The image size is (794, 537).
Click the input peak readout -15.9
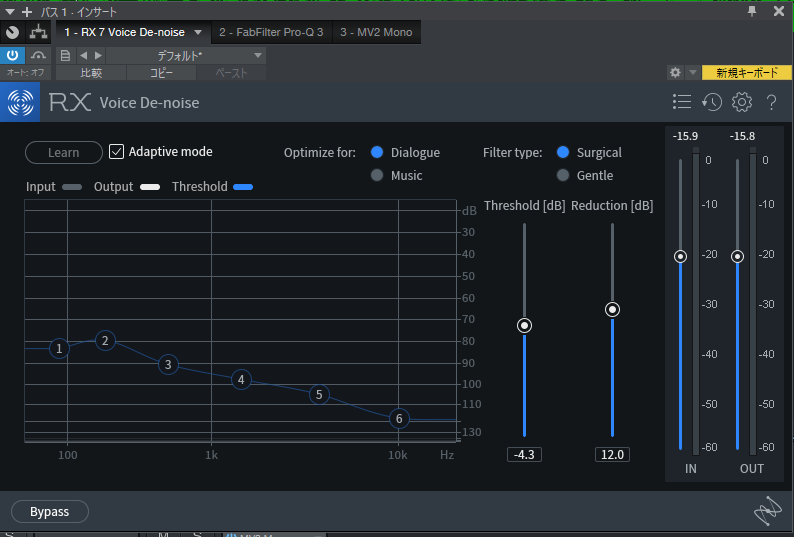[685, 136]
